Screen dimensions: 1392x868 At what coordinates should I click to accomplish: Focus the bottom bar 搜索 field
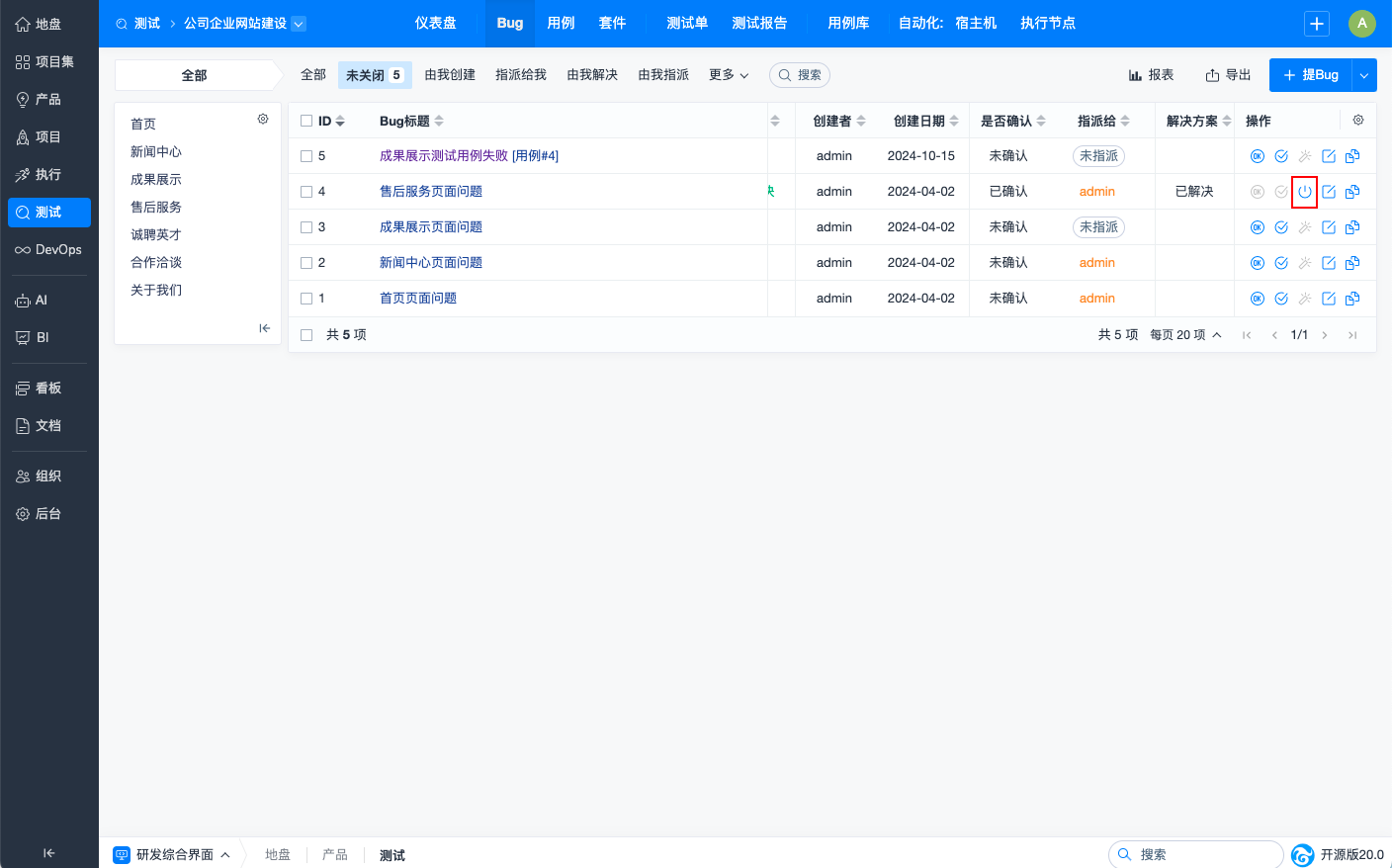(x=1196, y=855)
